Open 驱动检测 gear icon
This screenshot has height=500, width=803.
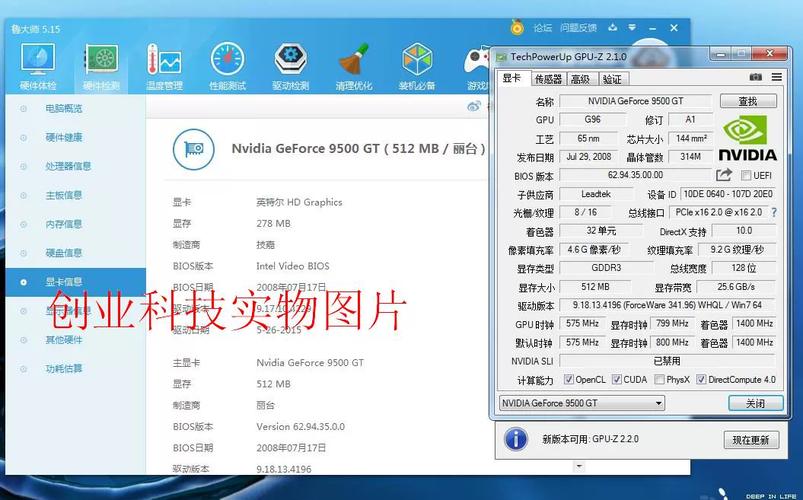(x=290, y=67)
